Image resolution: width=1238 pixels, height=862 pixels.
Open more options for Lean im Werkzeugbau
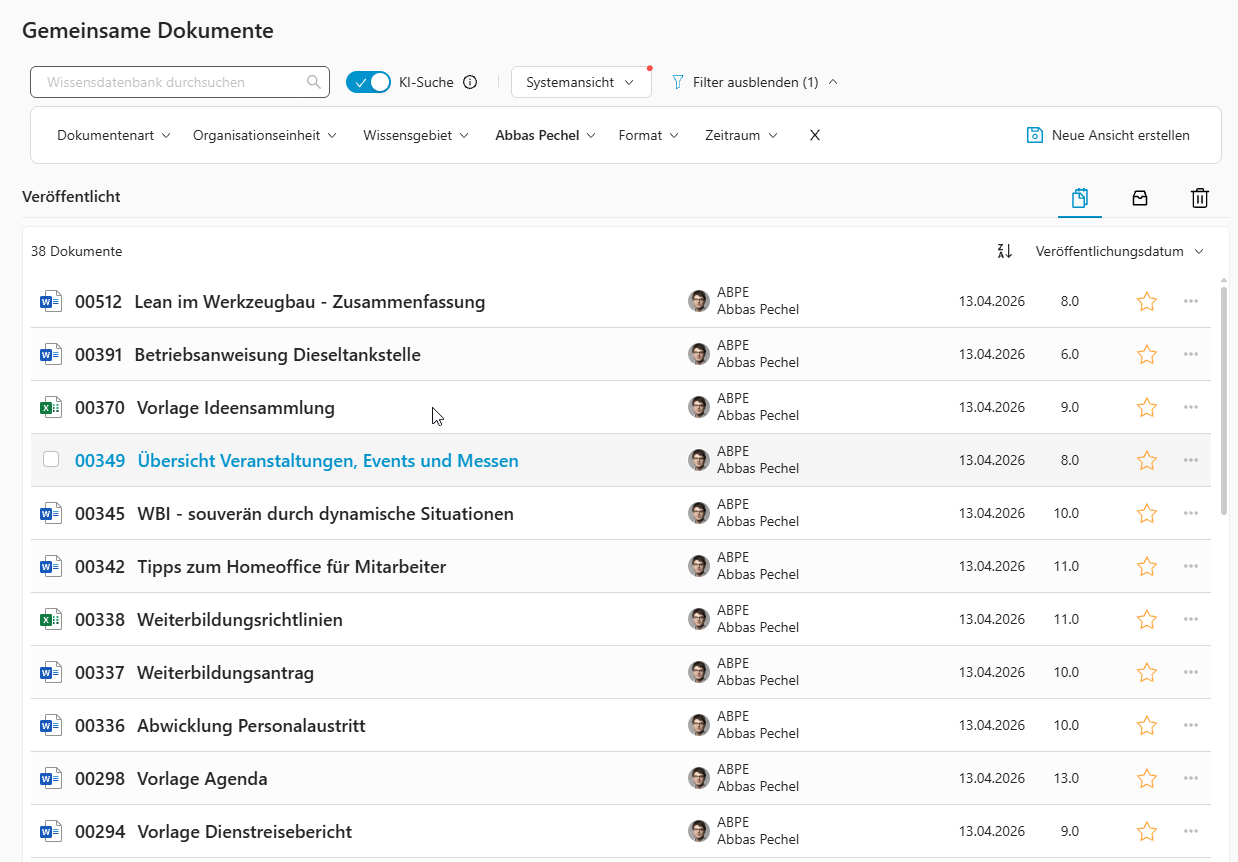(x=1190, y=301)
